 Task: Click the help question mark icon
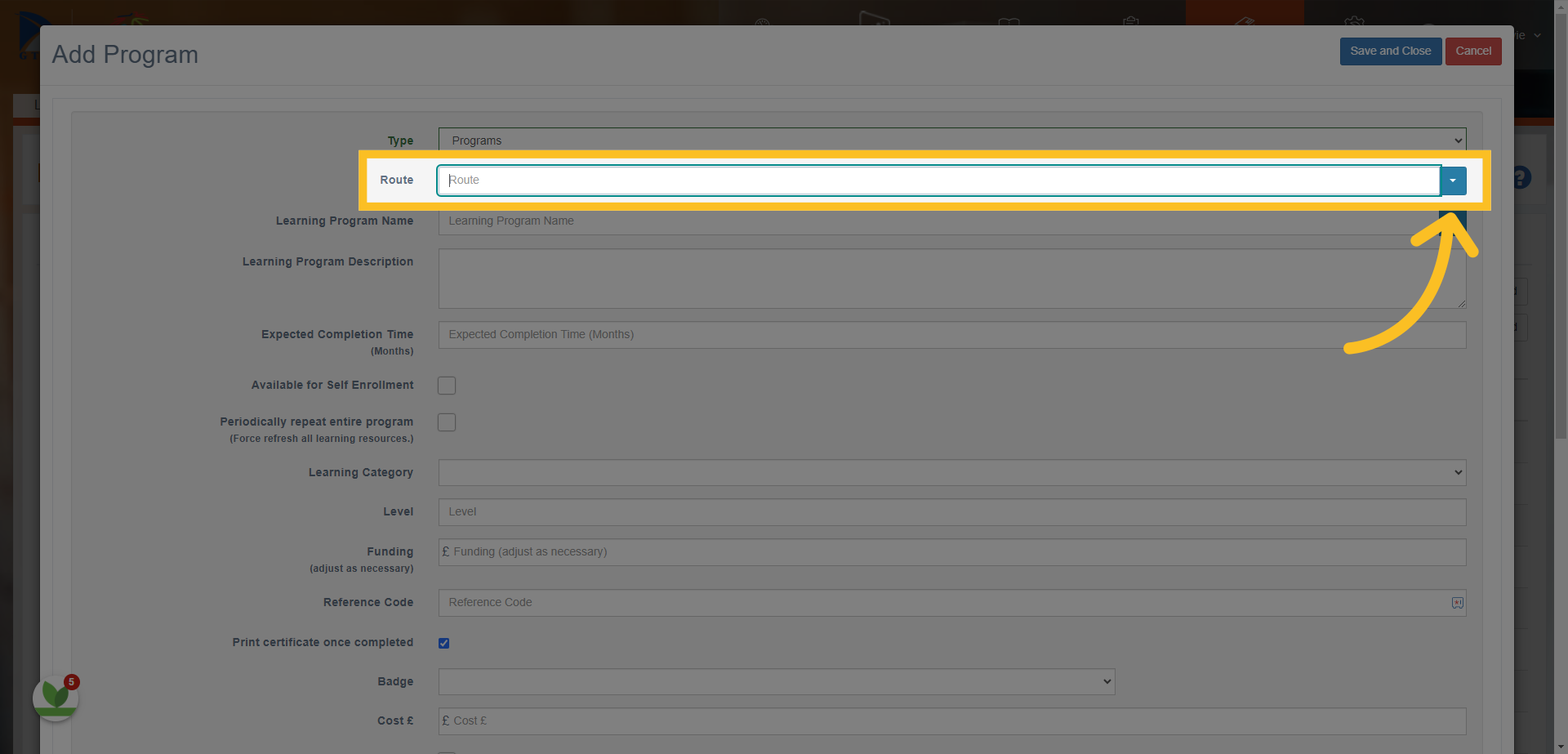tap(1521, 177)
